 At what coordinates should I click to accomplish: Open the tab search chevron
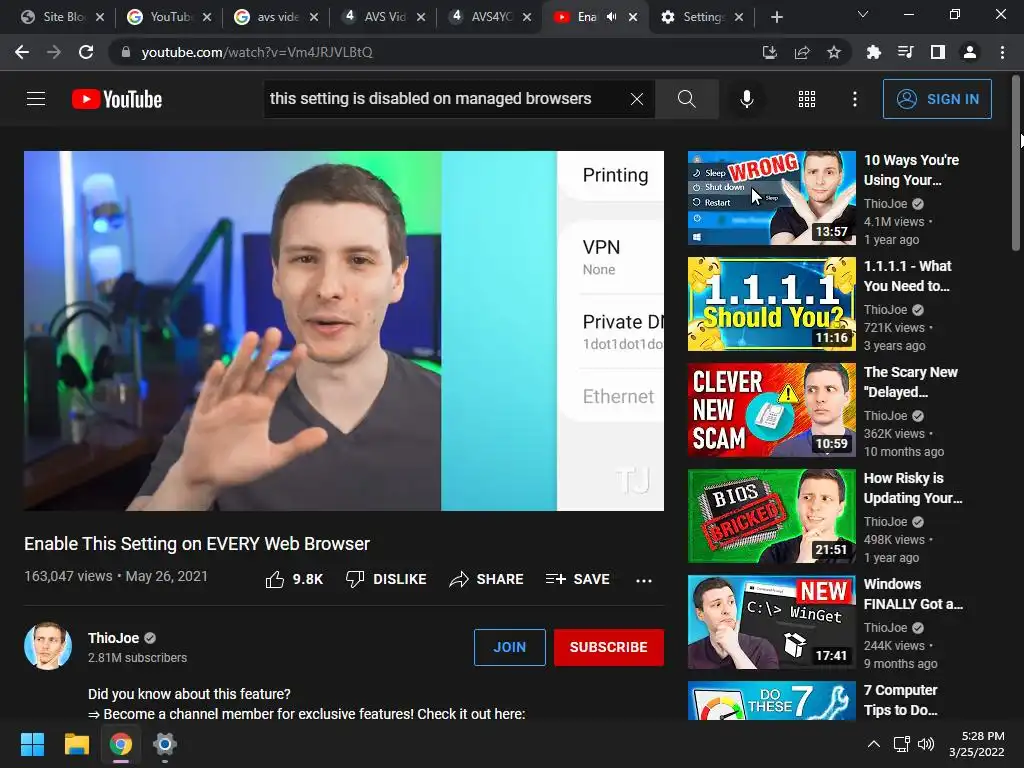(x=863, y=14)
